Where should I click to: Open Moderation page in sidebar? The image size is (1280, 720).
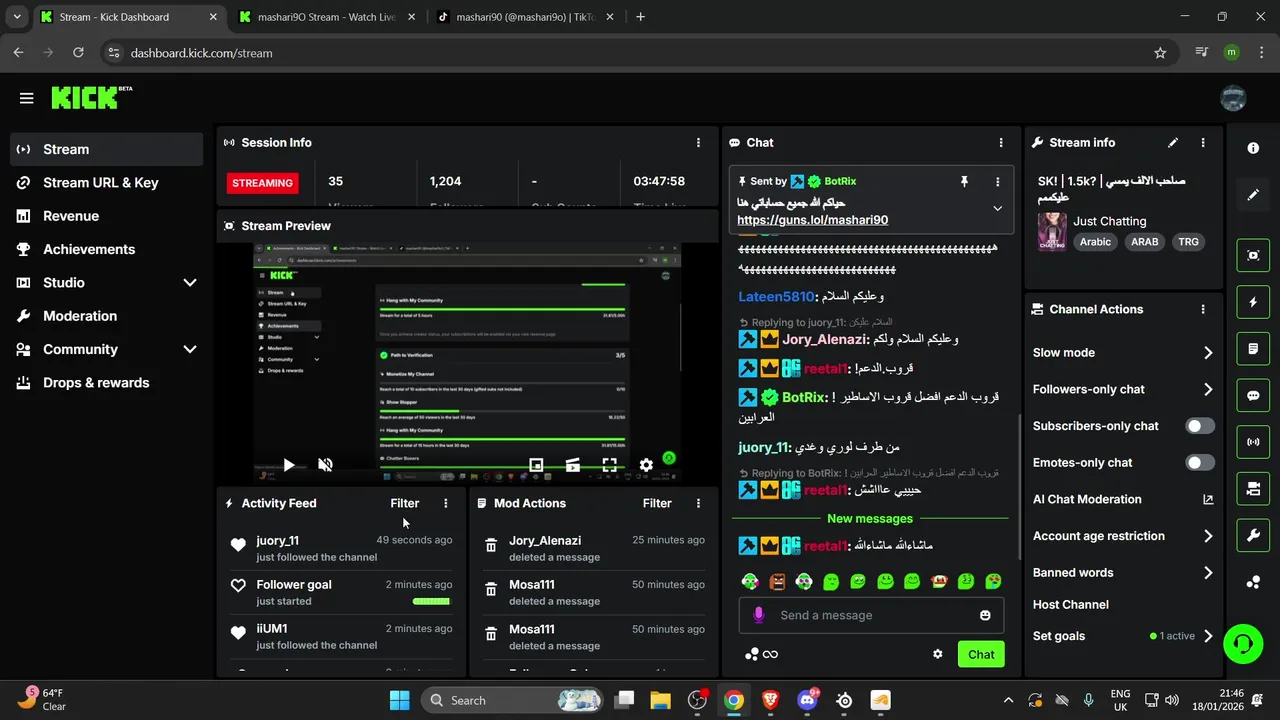point(107,316)
